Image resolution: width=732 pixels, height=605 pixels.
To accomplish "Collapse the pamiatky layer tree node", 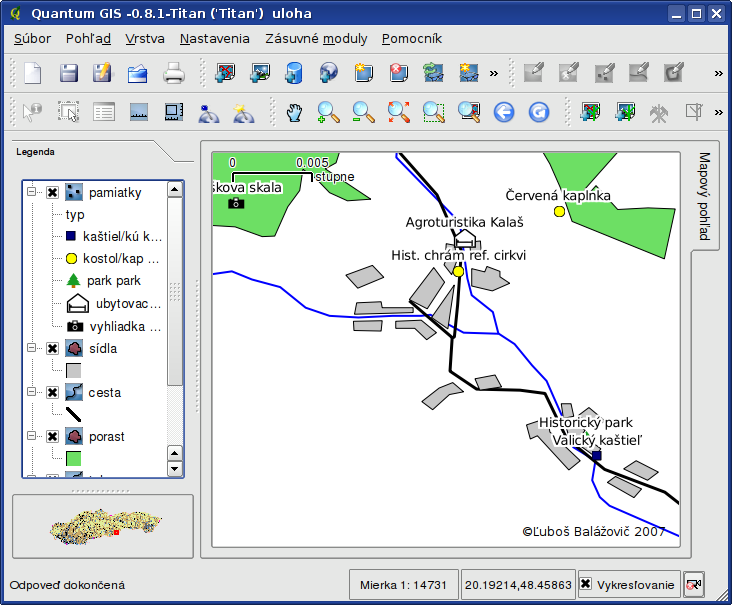I will pos(31,192).
